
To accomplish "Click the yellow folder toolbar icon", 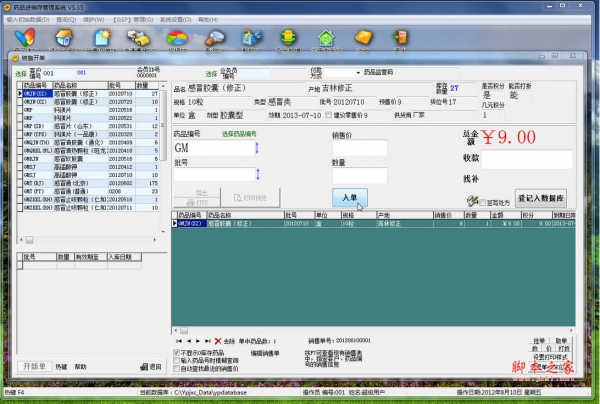I will pyautogui.click(x=364, y=38).
